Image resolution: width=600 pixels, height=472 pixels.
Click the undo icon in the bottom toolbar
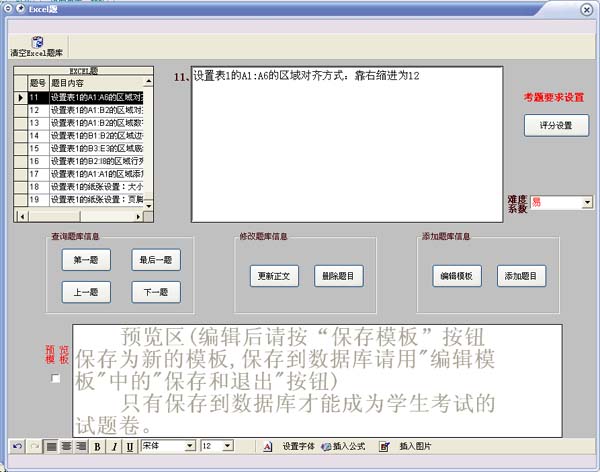pyautogui.click(x=17, y=446)
